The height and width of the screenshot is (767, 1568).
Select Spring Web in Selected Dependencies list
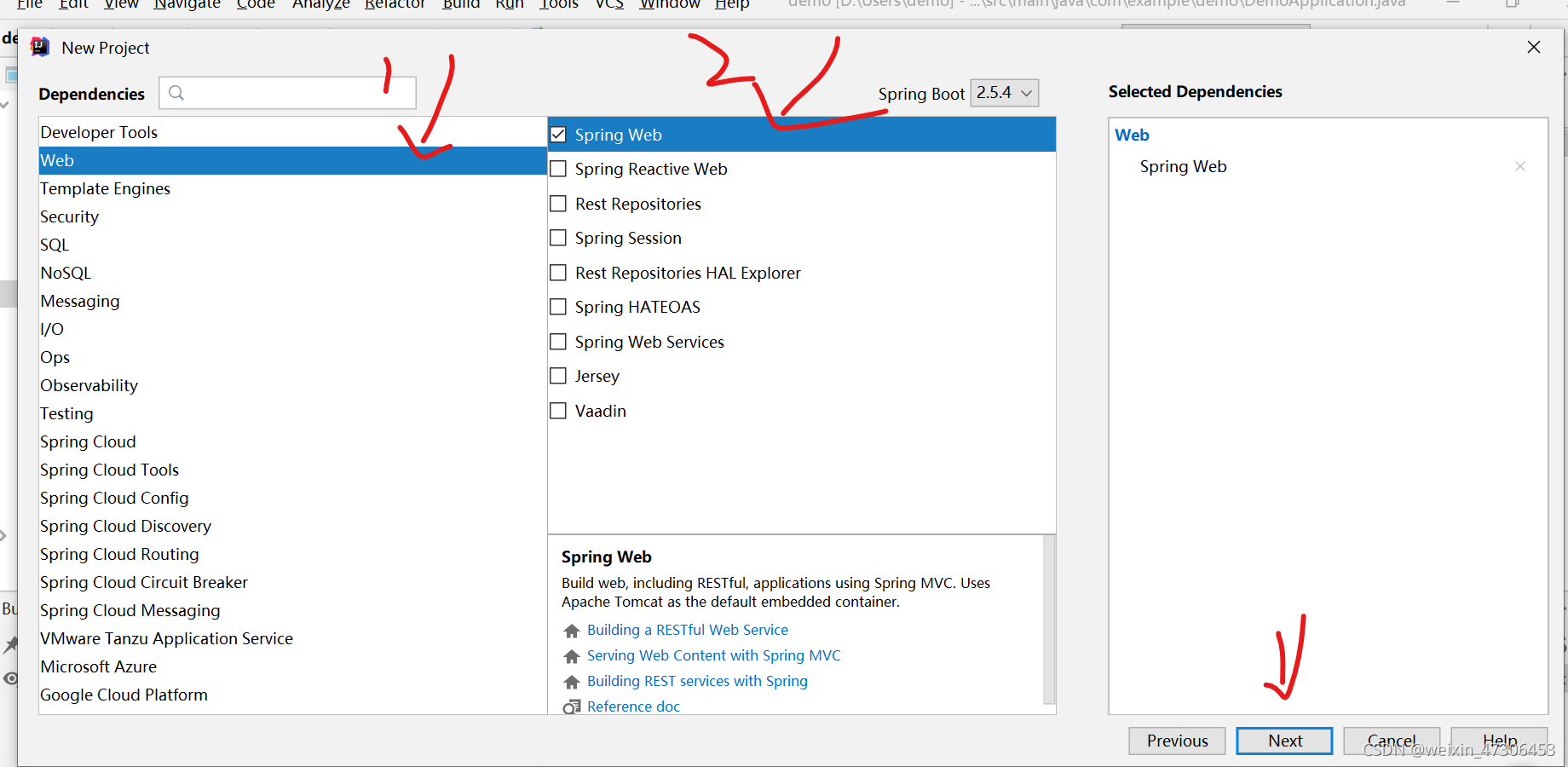click(x=1183, y=166)
